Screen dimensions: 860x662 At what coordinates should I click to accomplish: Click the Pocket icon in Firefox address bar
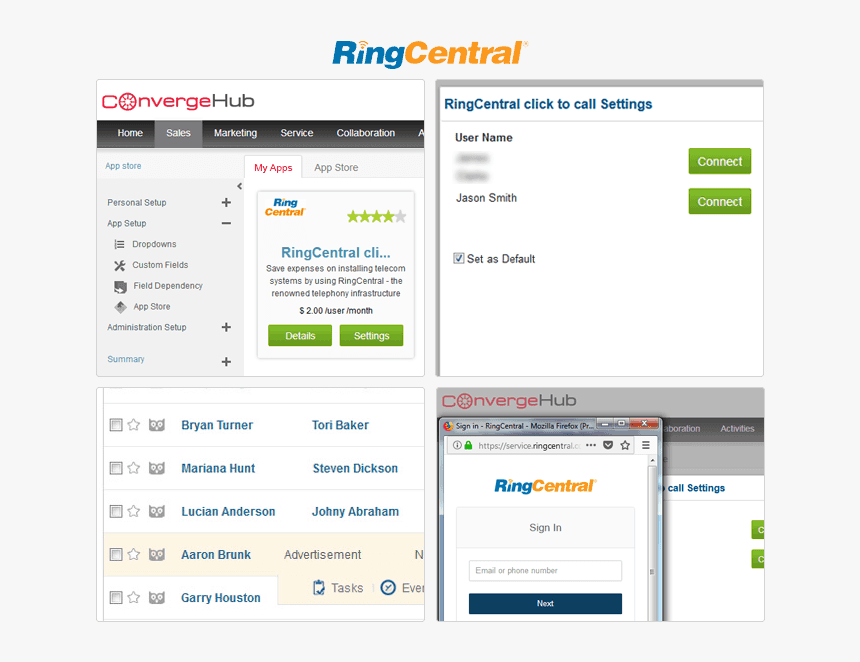[x=608, y=445]
